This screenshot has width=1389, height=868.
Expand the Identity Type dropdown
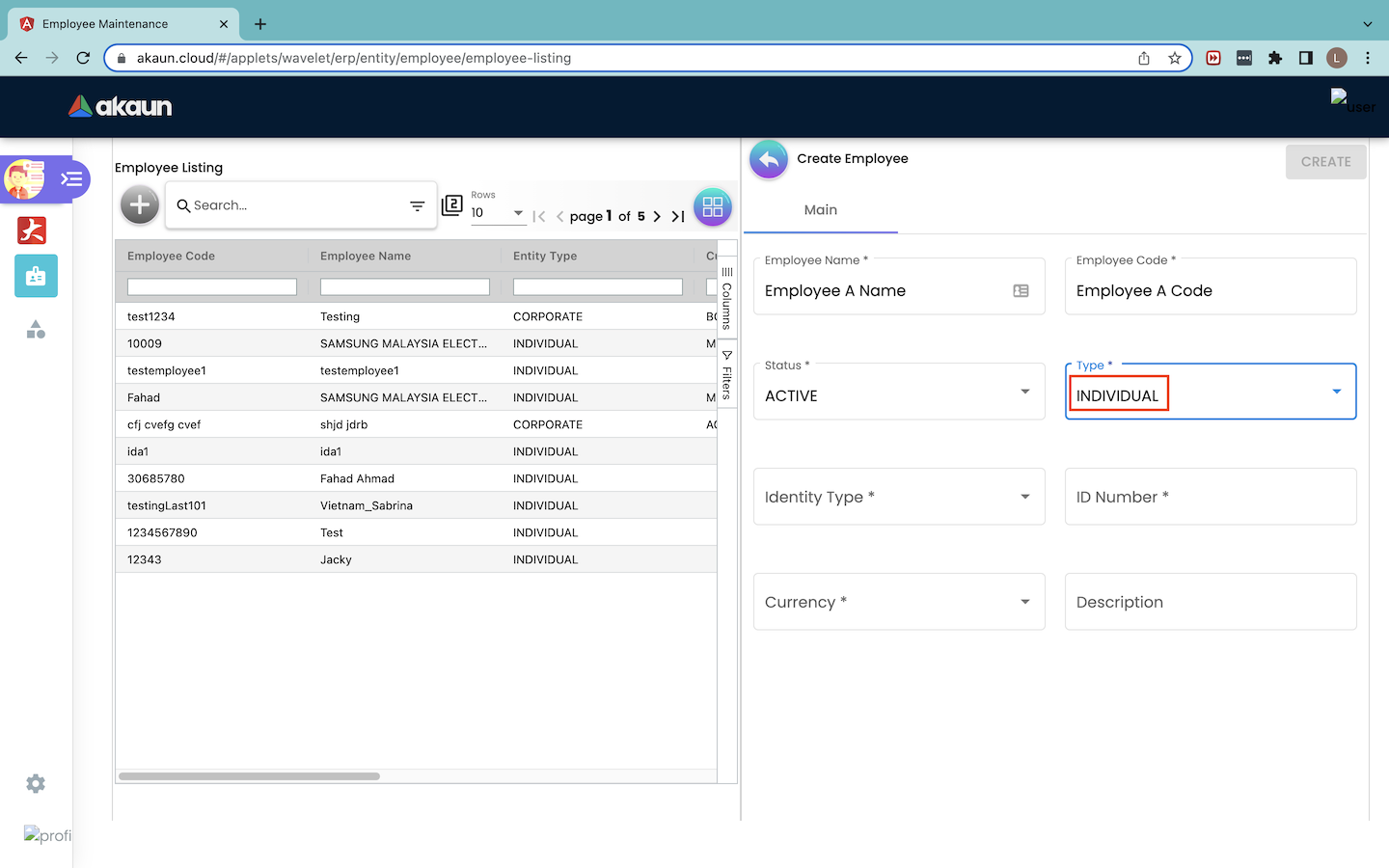1024,497
